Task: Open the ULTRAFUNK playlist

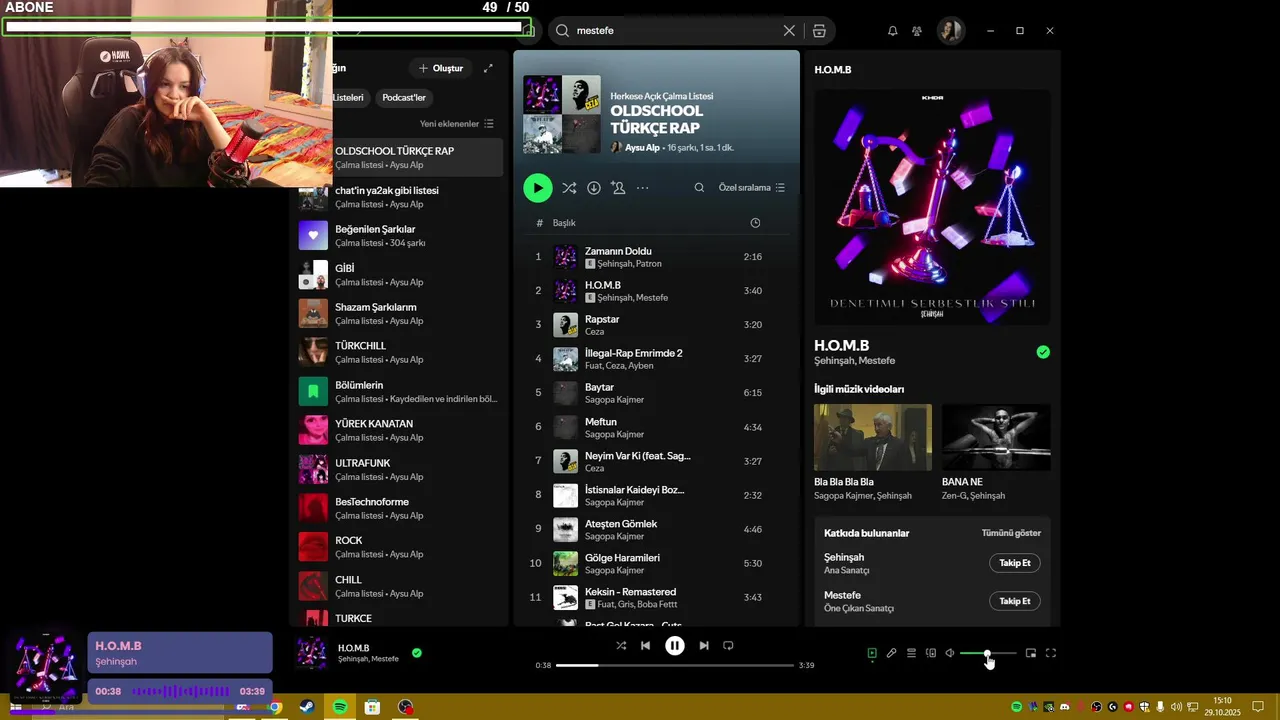Action: 400,470
